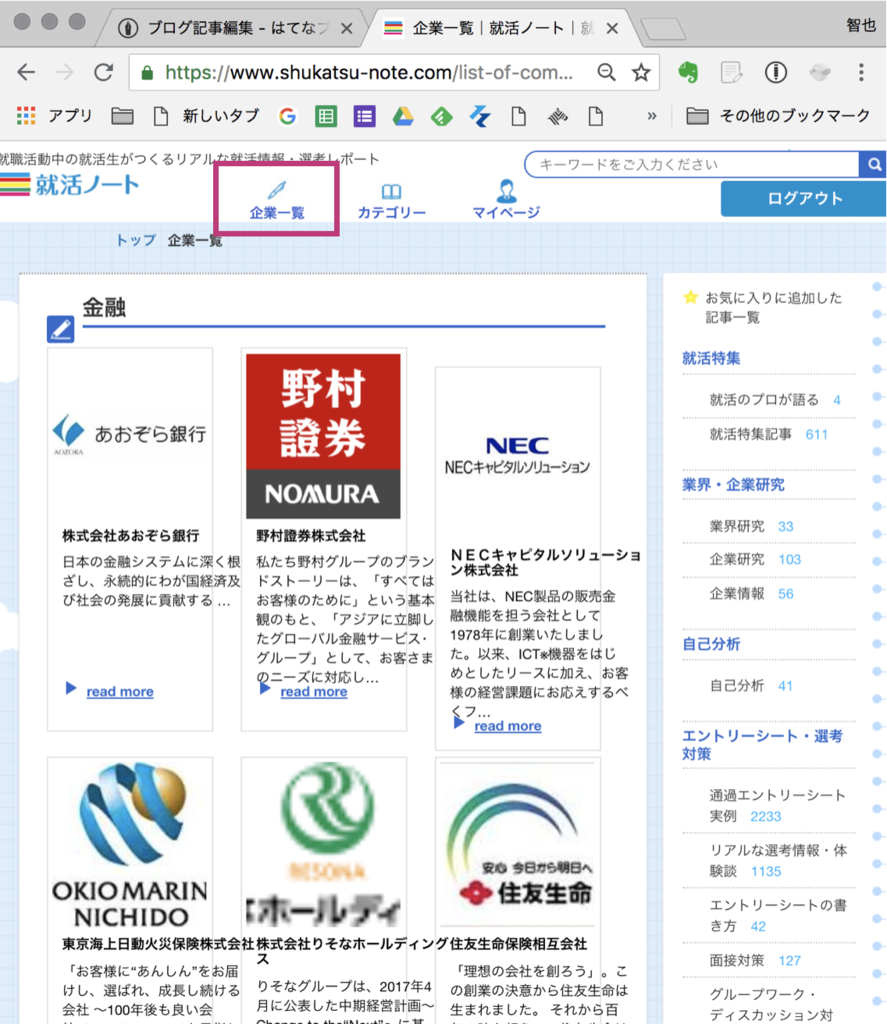Open the green Feedly bookmark icon
The image size is (887, 1024).
(442, 116)
